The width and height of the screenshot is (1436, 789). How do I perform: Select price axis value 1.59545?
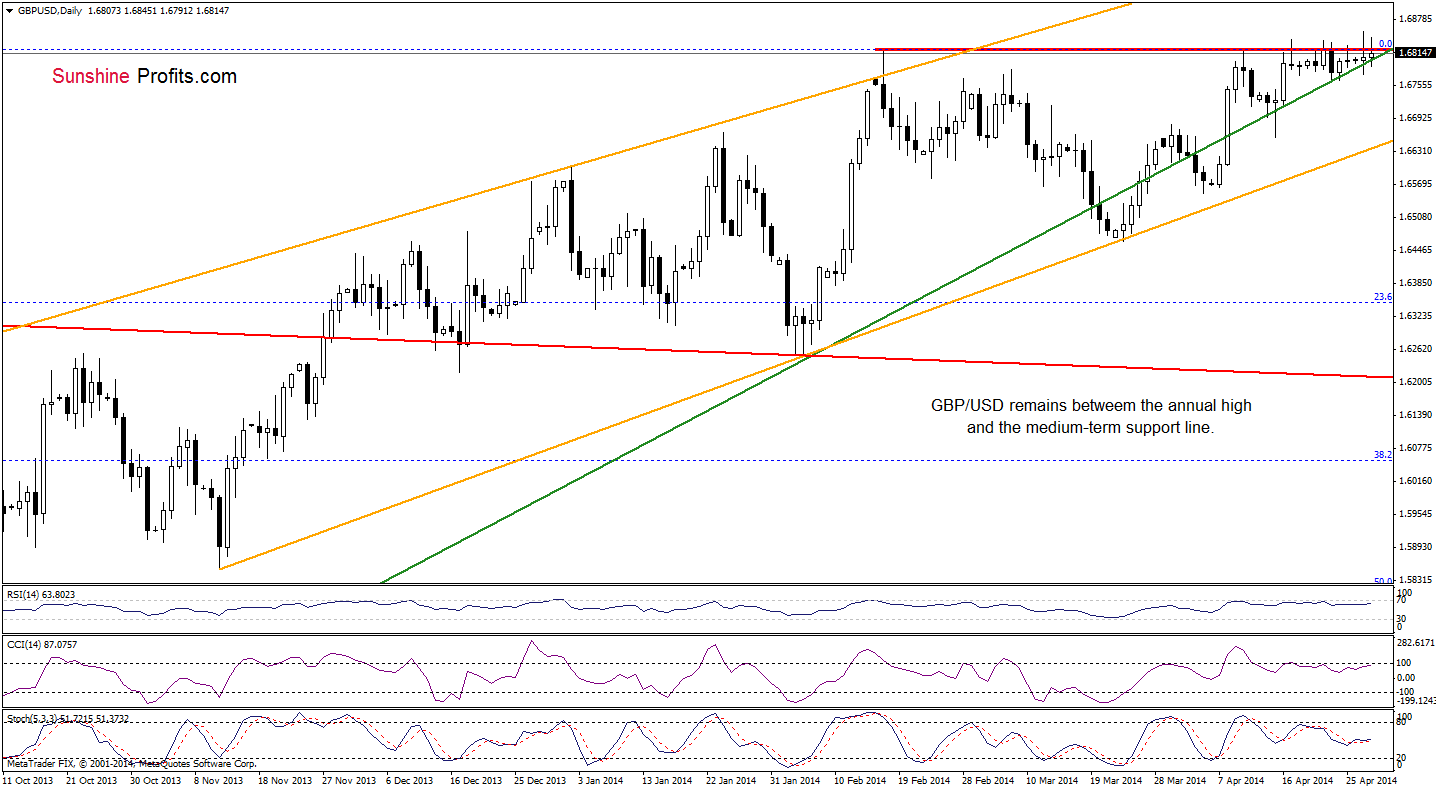pyautogui.click(x=1416, y=514)
